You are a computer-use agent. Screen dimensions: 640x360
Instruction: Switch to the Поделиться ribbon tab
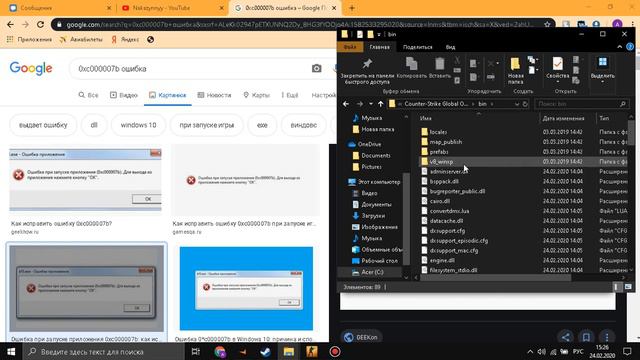point(418,47)
